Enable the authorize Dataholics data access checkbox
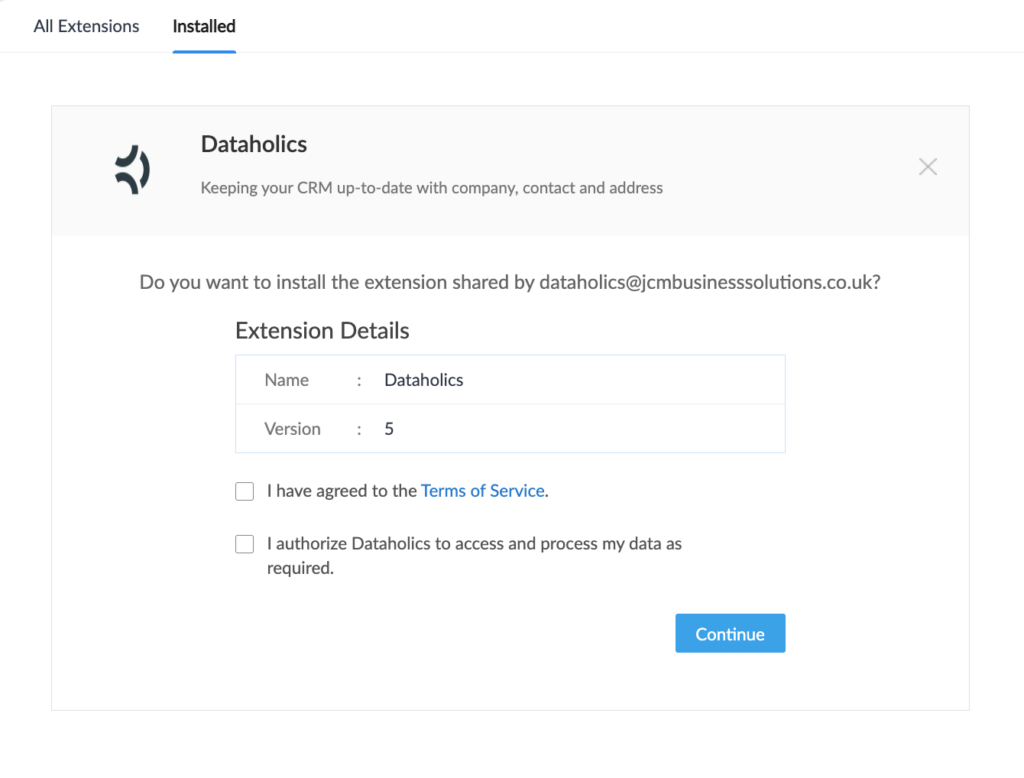The image size is (1024, 778). coord(244,544)
